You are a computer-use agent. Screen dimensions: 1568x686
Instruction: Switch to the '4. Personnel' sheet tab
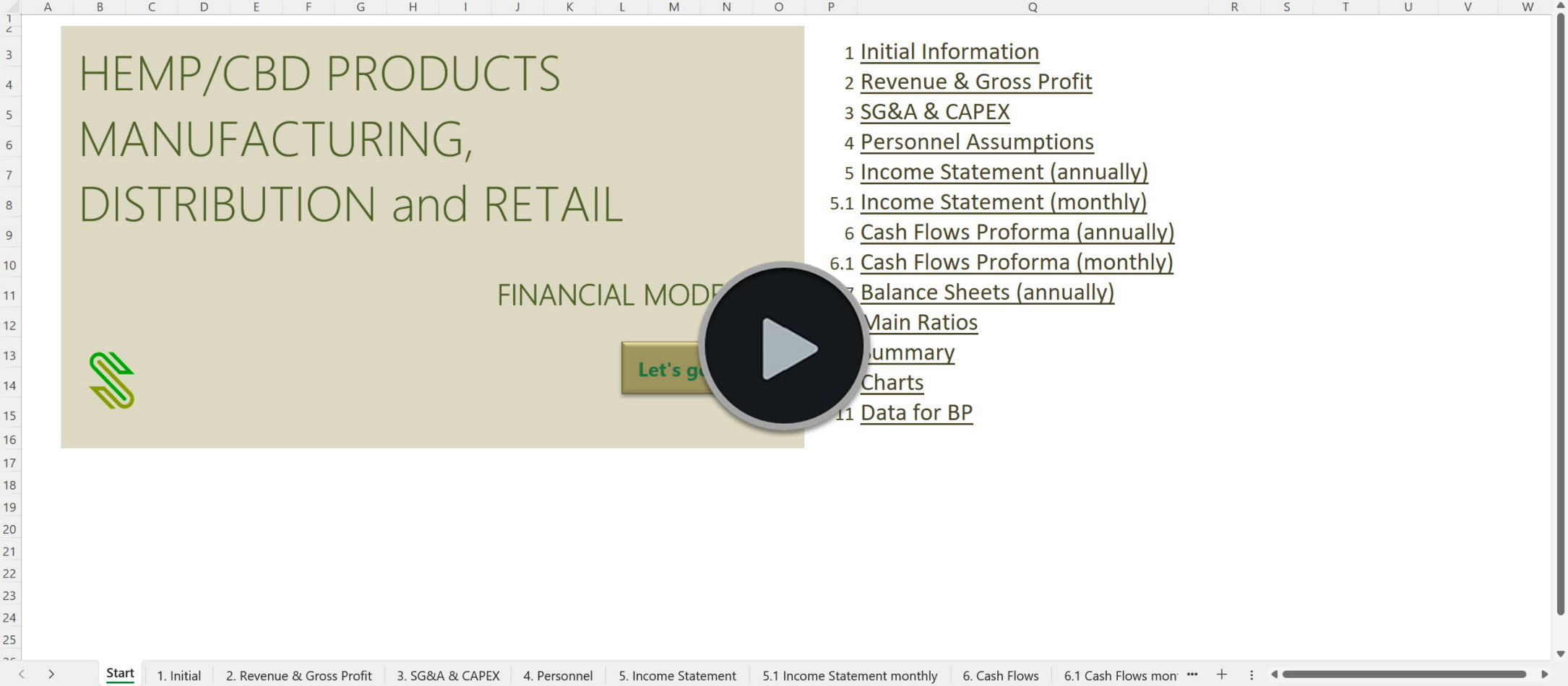coord(557,674)
